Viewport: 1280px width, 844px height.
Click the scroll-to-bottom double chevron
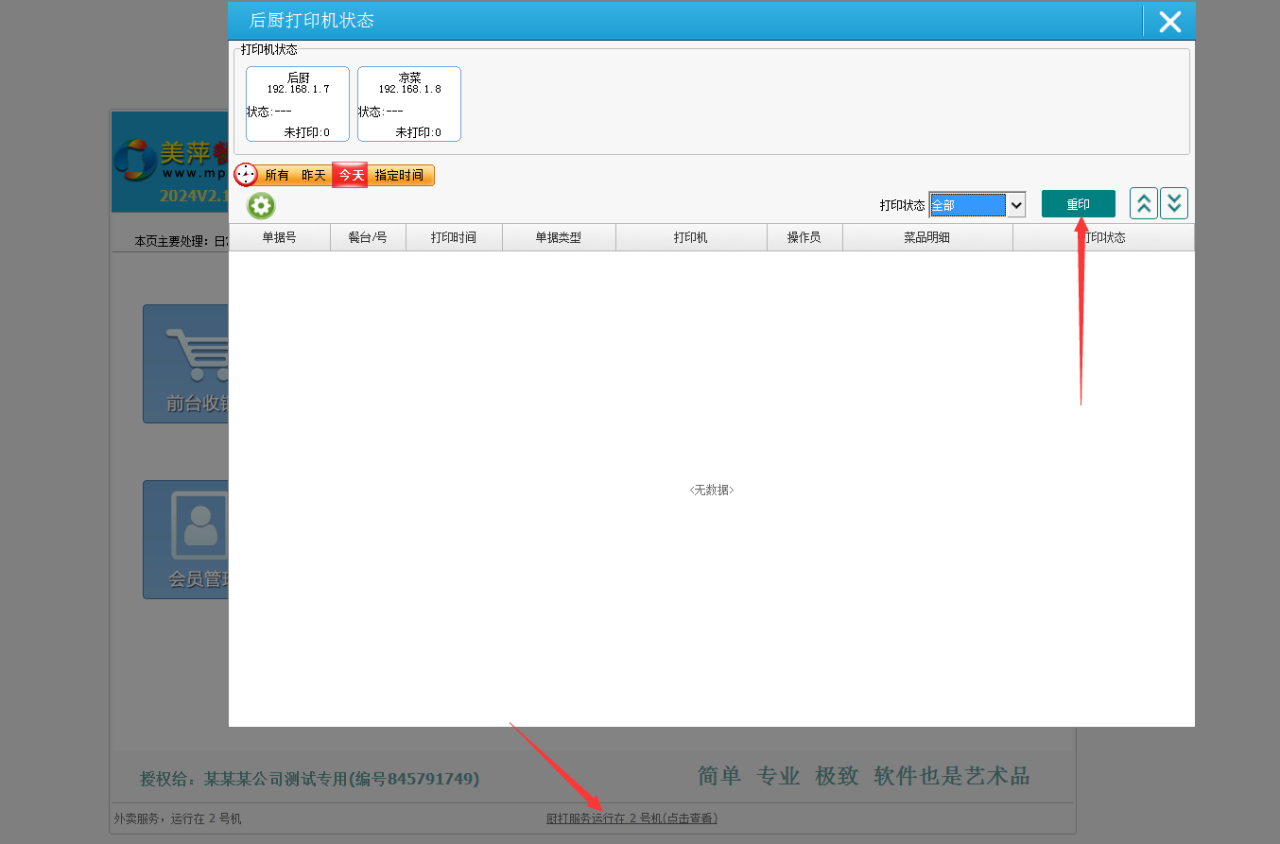tap(1173, 202)
